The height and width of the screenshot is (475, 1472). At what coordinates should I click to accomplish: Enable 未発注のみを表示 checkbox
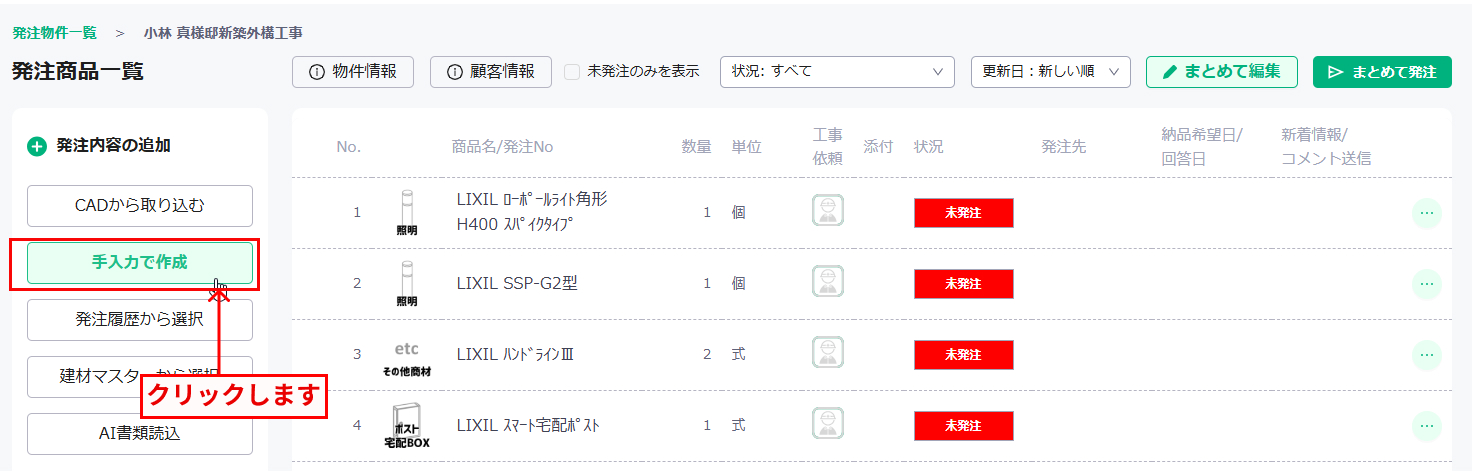572,72
